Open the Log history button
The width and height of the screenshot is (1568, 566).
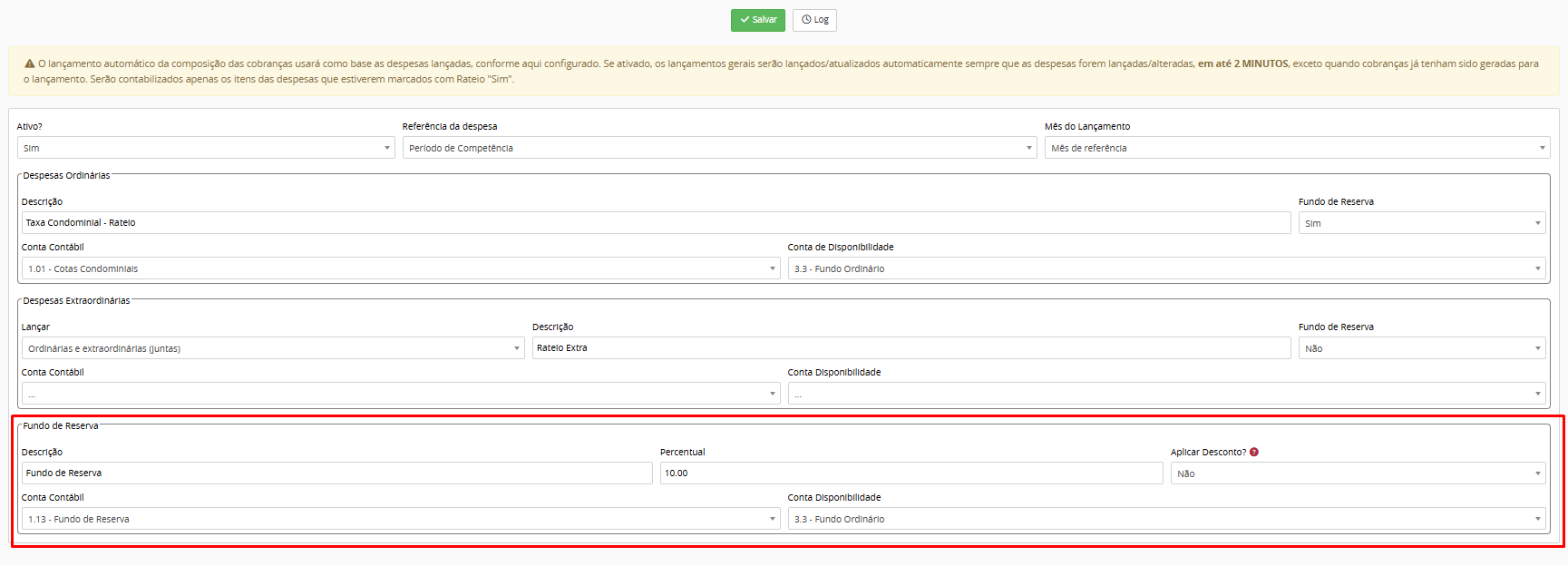point(814,20)
